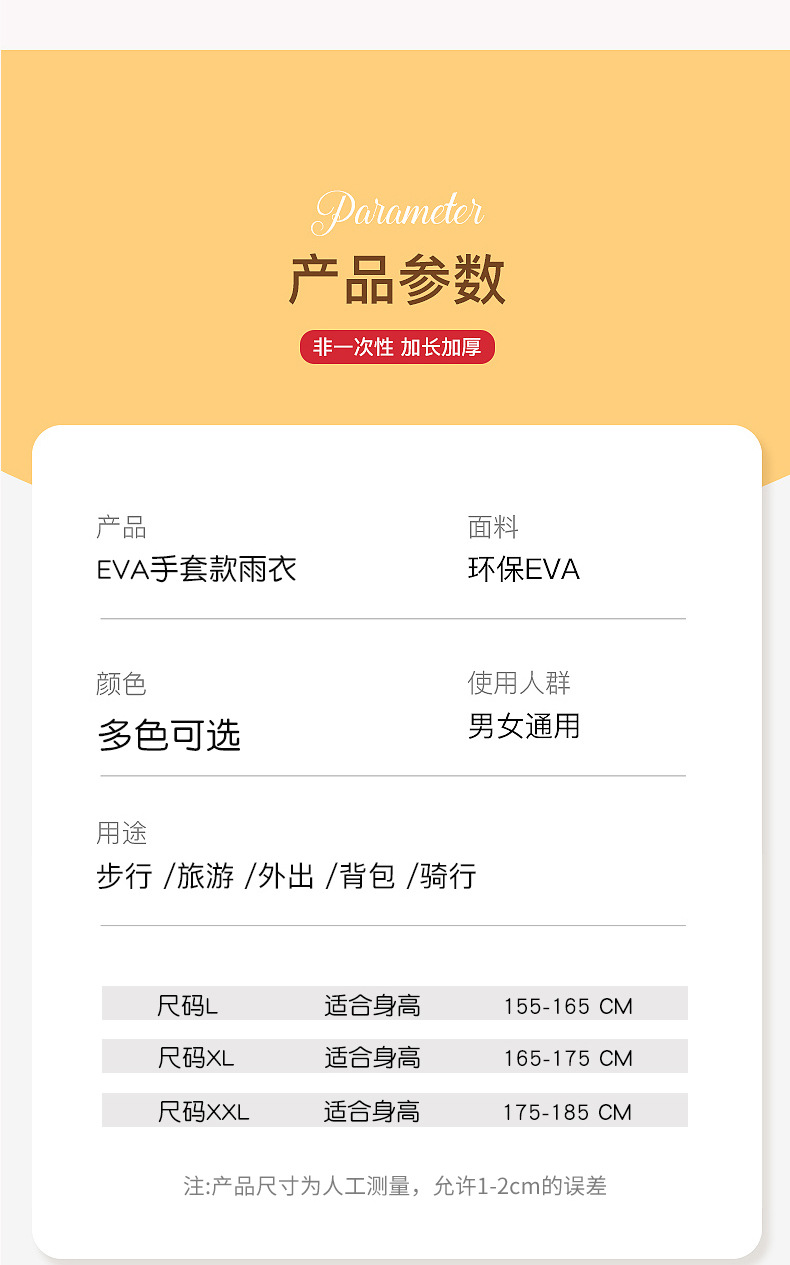Click the 使用人群 label
The width and height of the screenshot is (790, 1265).
519,683
